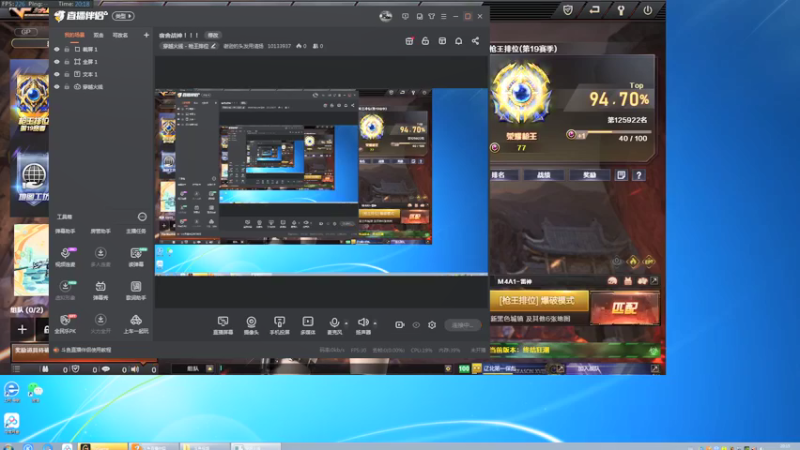Toggle the lock on the 穿越火线 layer
Image resolution: width=800 pixels, height=450 pixels.
pos(67,87)
